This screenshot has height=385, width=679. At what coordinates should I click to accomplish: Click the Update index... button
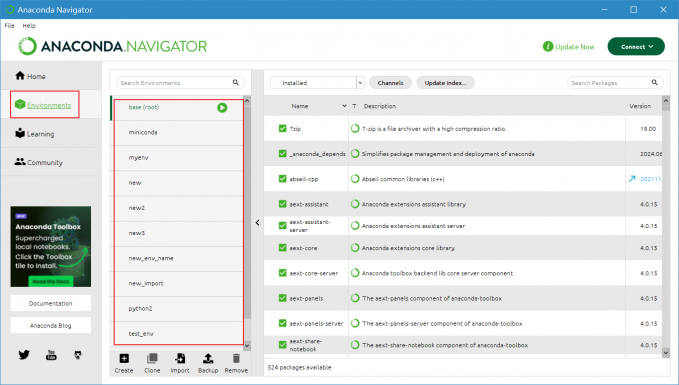[445, 83]
